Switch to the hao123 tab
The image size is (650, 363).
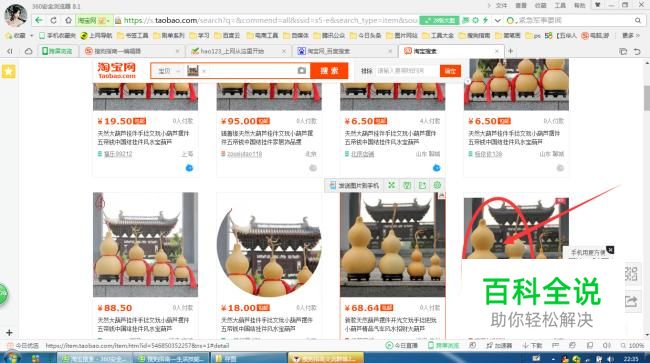click(x=238, y=51)
